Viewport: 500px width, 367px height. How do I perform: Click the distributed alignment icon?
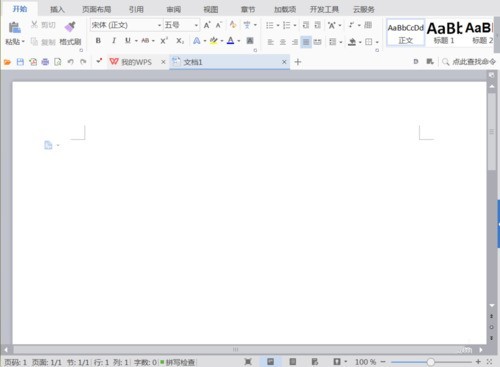317,42
